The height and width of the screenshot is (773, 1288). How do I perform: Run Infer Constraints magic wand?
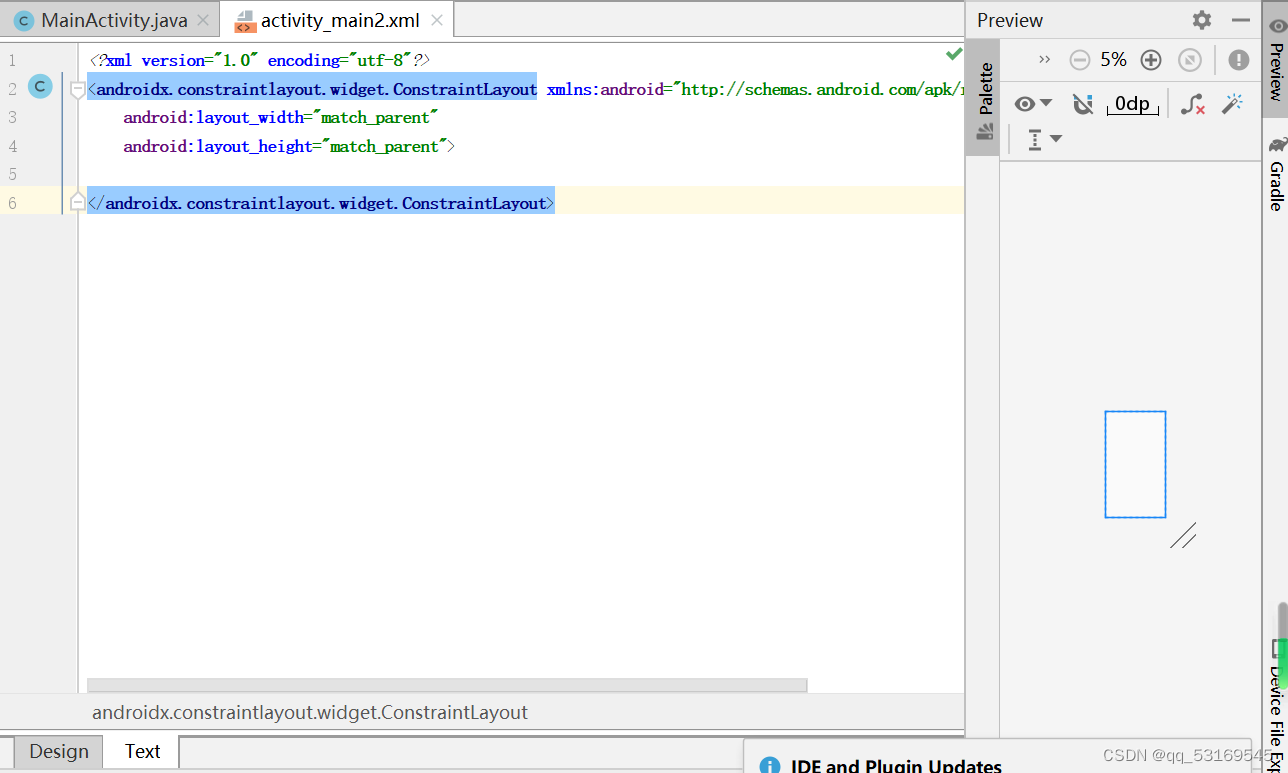pyautogui.click(x=1232, y=103)
